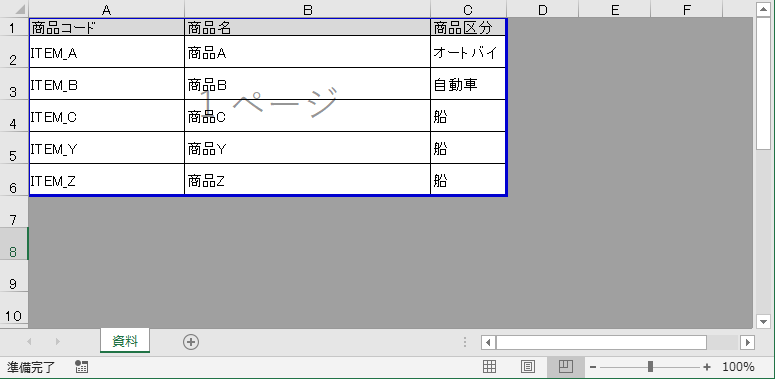Select cell containing 商品C

[x=307, y=116]
